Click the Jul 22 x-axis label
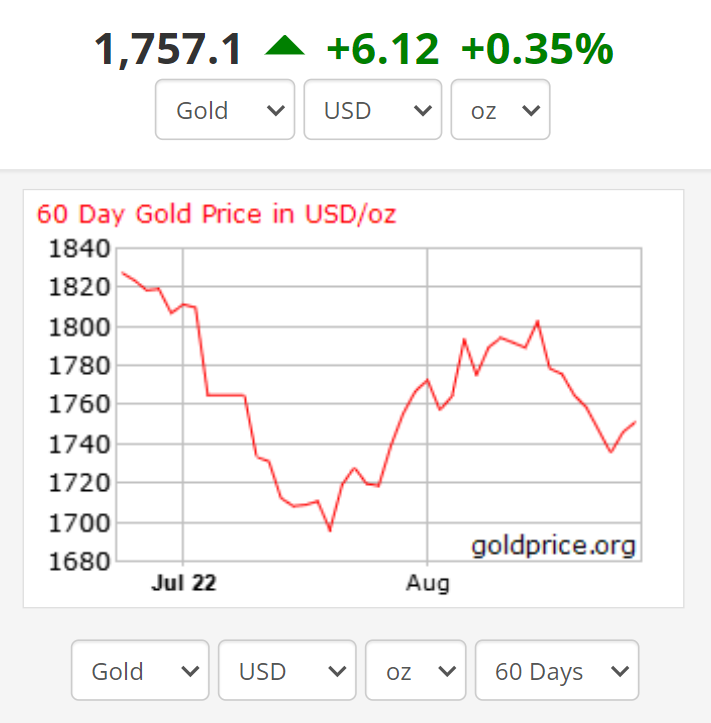This screenshot has height=723, width=711. point(183,583)
